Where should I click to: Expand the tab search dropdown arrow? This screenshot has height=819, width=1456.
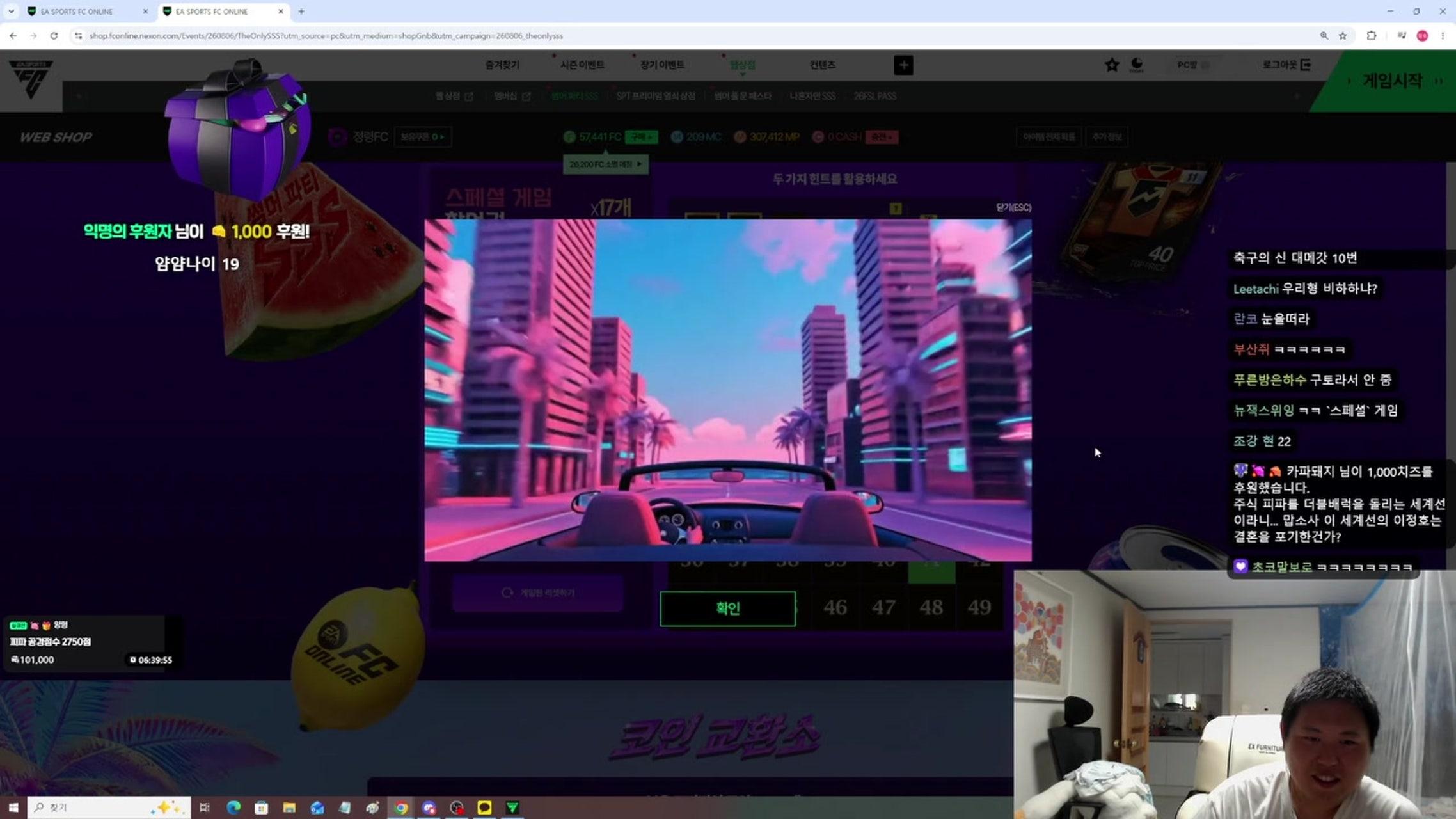(x=11, y=12)
